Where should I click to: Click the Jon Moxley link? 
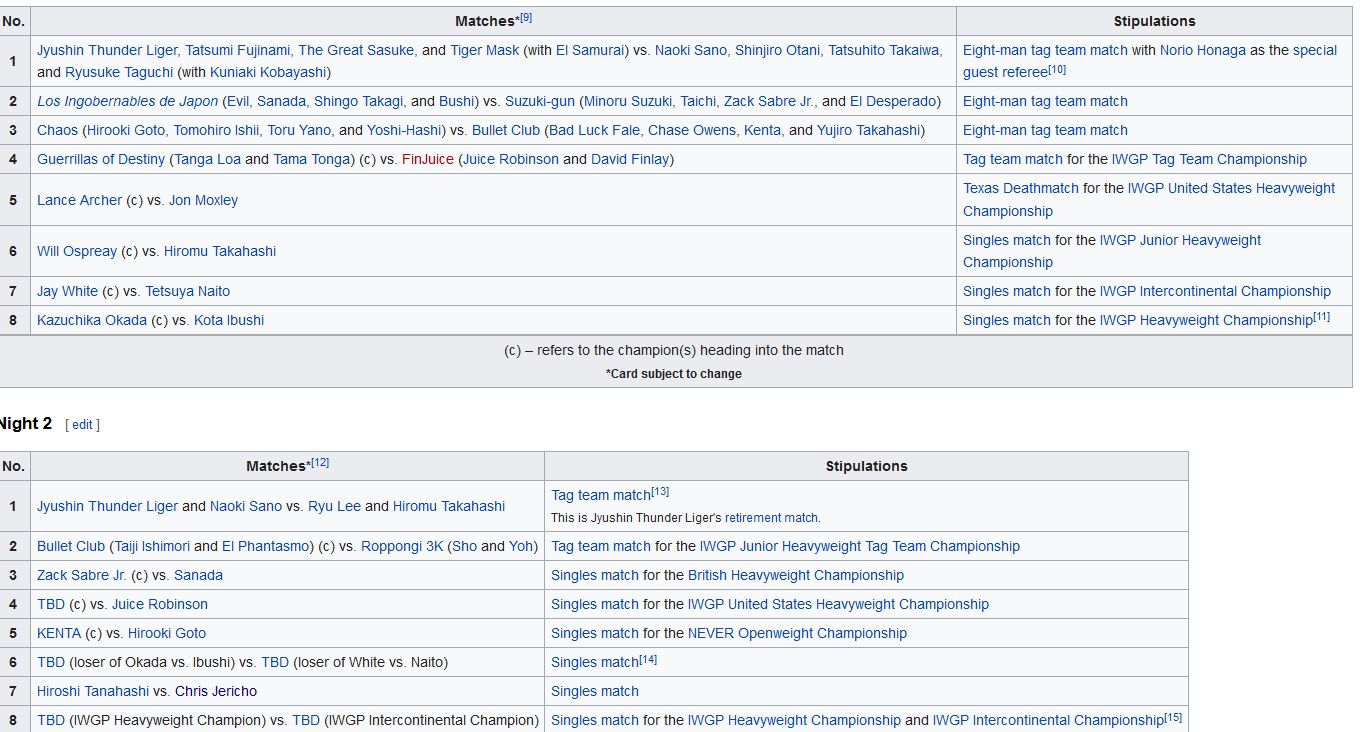pyautogui.click(x=203, y=200)
